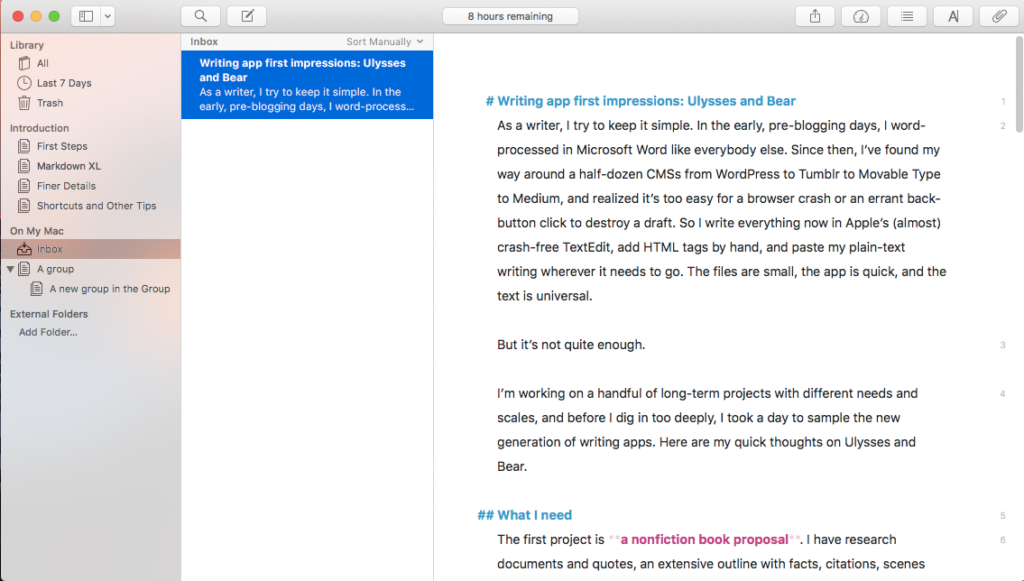Click the Finer Details document icon

pos(24,186)
